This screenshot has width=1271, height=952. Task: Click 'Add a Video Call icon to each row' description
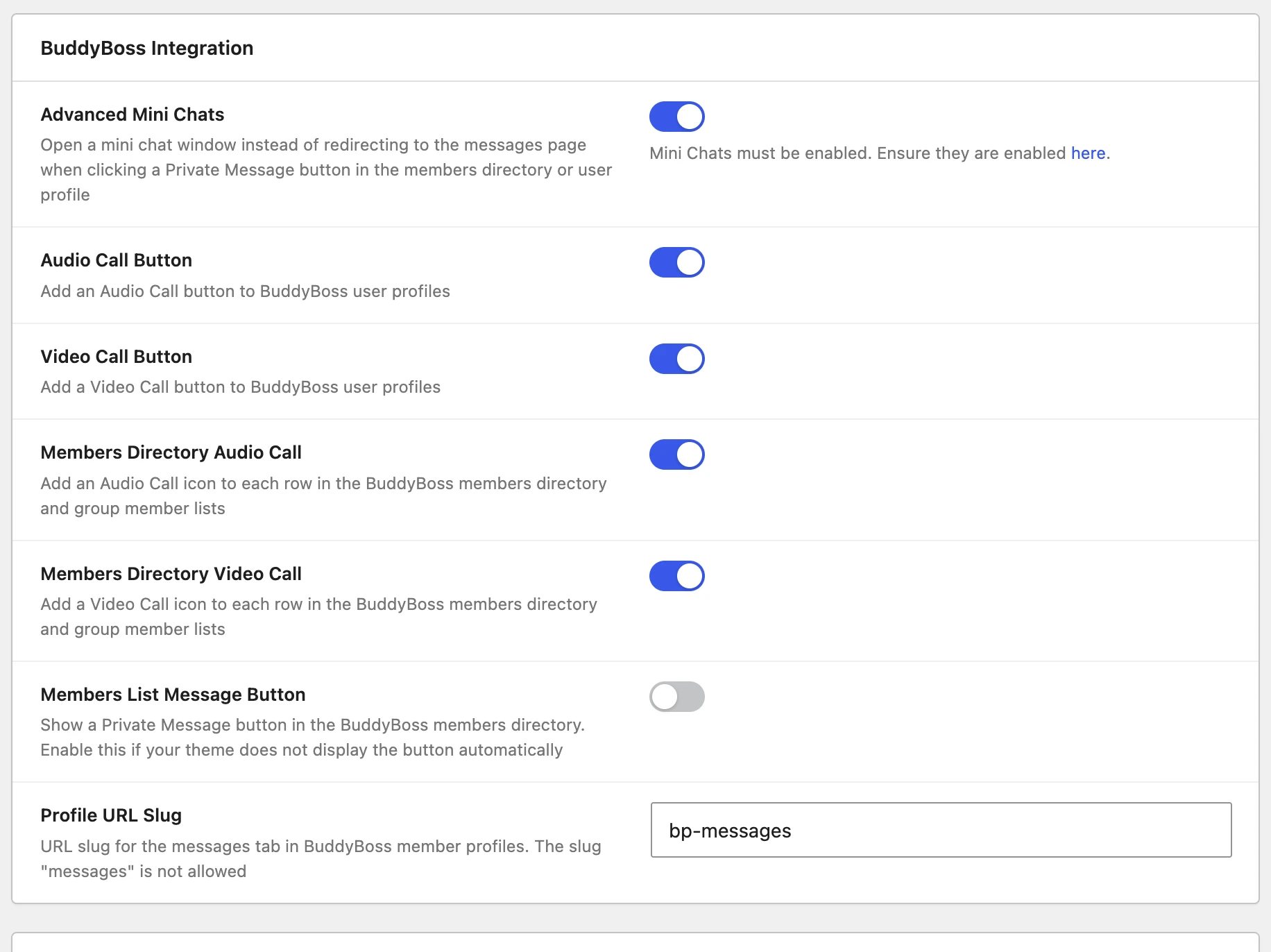click(x=319, y=617)
